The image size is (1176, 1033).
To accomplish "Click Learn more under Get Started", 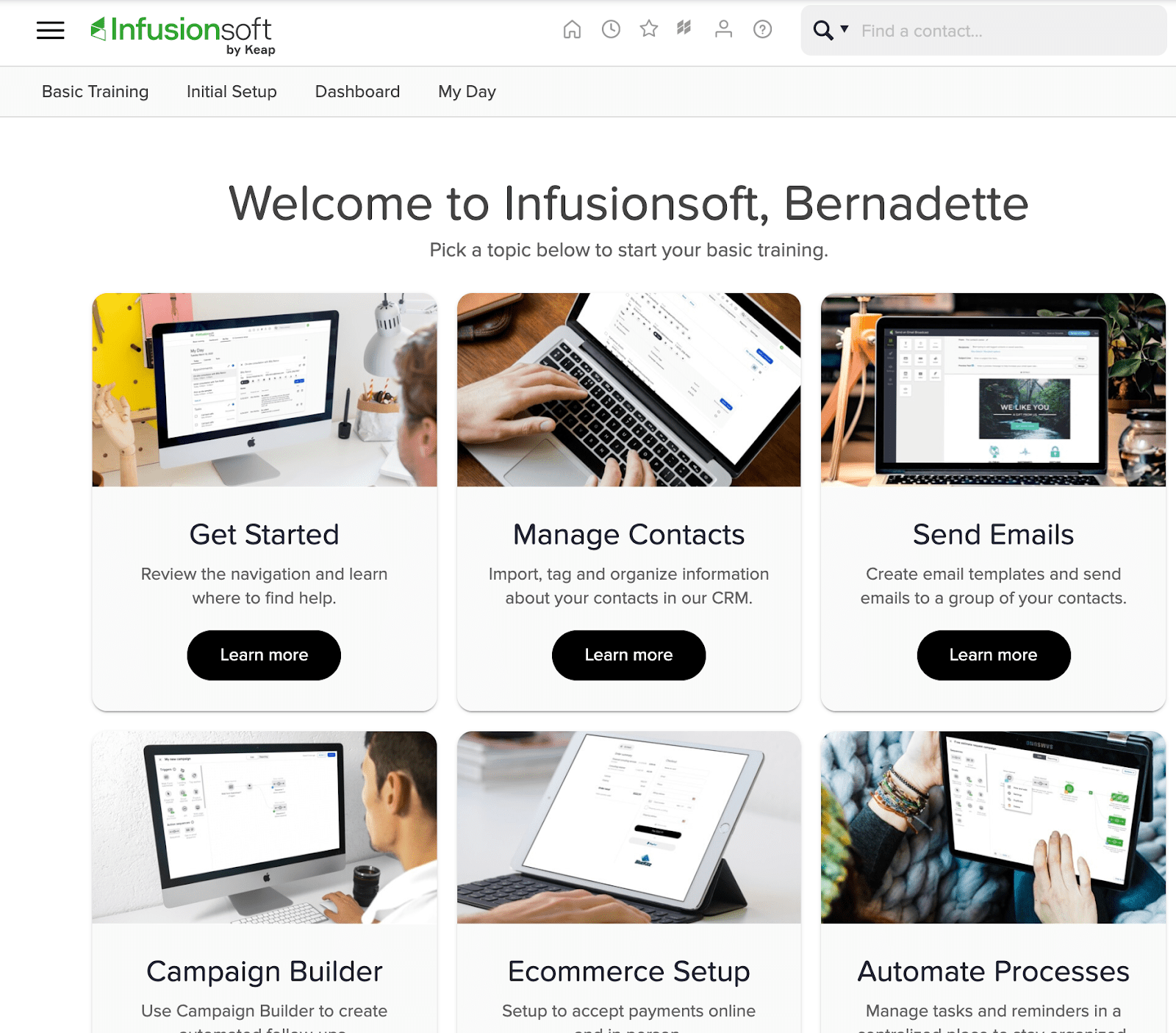I will point(264,655).
